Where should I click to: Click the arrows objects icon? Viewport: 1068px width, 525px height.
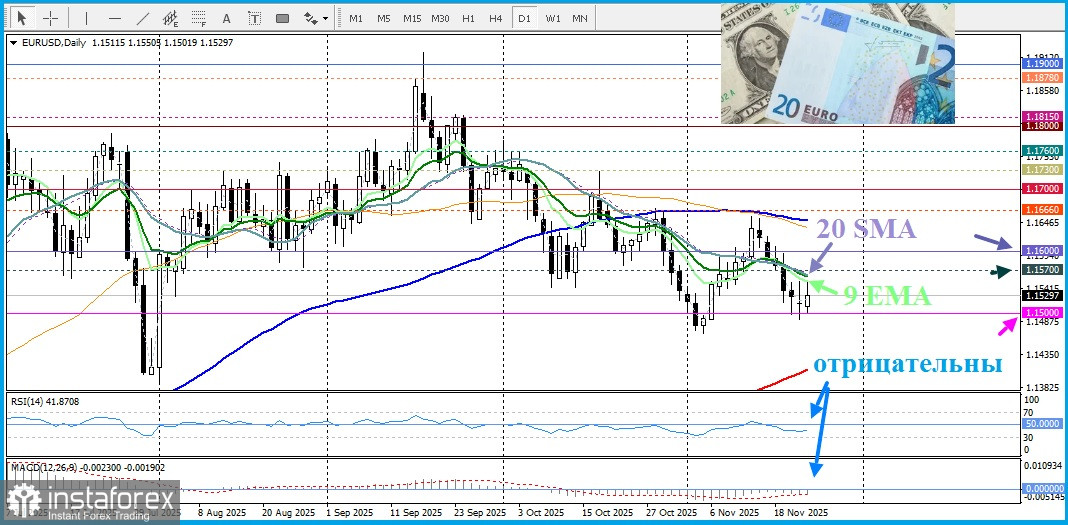pyautogui.click(x=311, y=18)
